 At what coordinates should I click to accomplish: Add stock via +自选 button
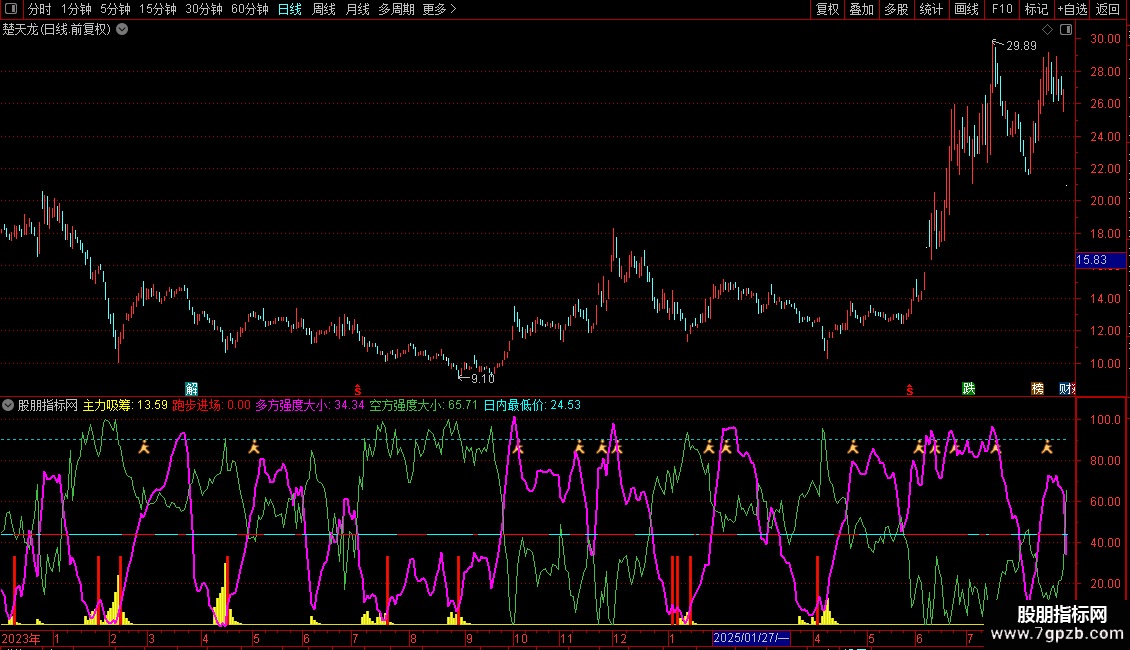1072,9
